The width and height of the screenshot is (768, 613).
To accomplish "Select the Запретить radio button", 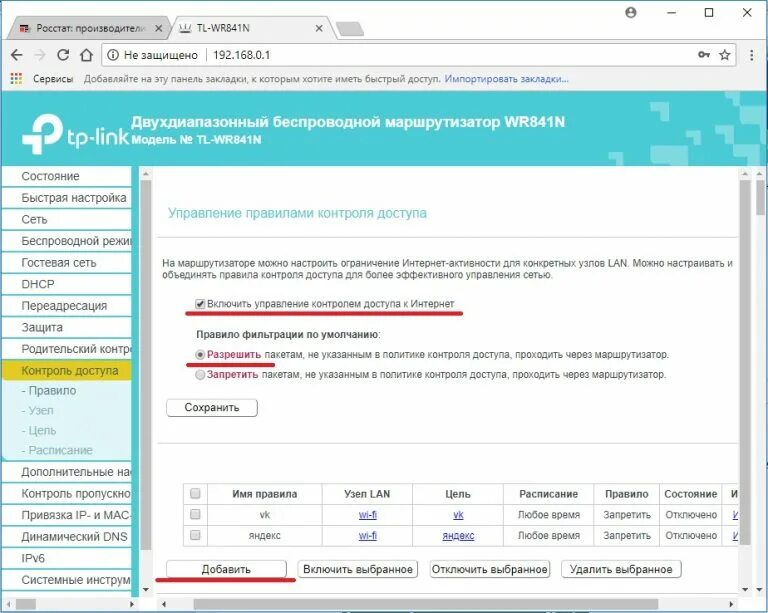I will (200, 375).
